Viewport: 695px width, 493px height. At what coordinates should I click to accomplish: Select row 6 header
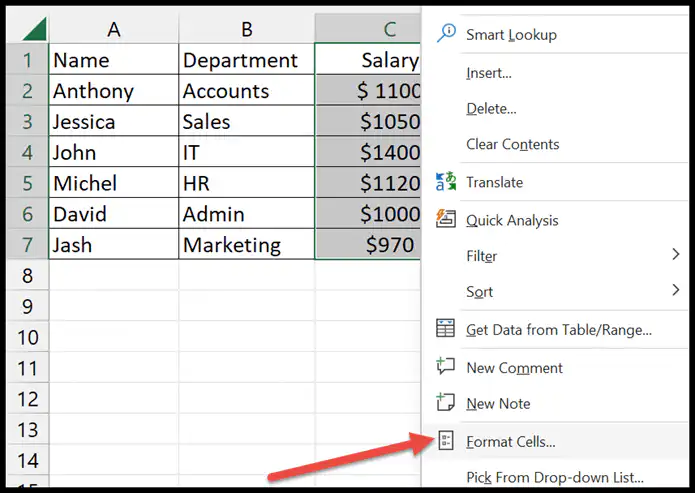pyautogui.click(x=27, y=213)
